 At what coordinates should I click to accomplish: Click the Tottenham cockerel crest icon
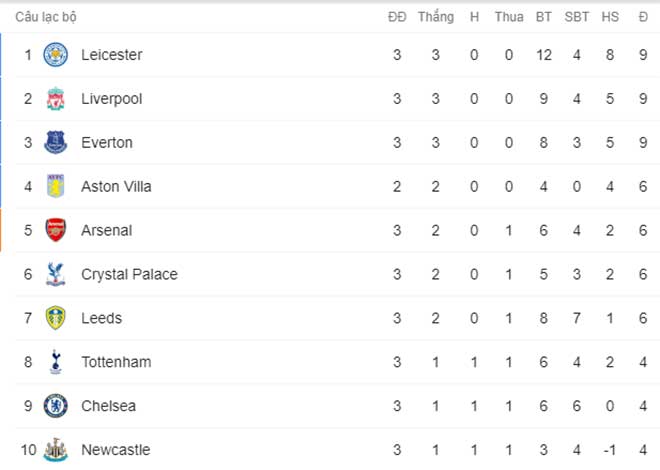(x=56, y=362)
